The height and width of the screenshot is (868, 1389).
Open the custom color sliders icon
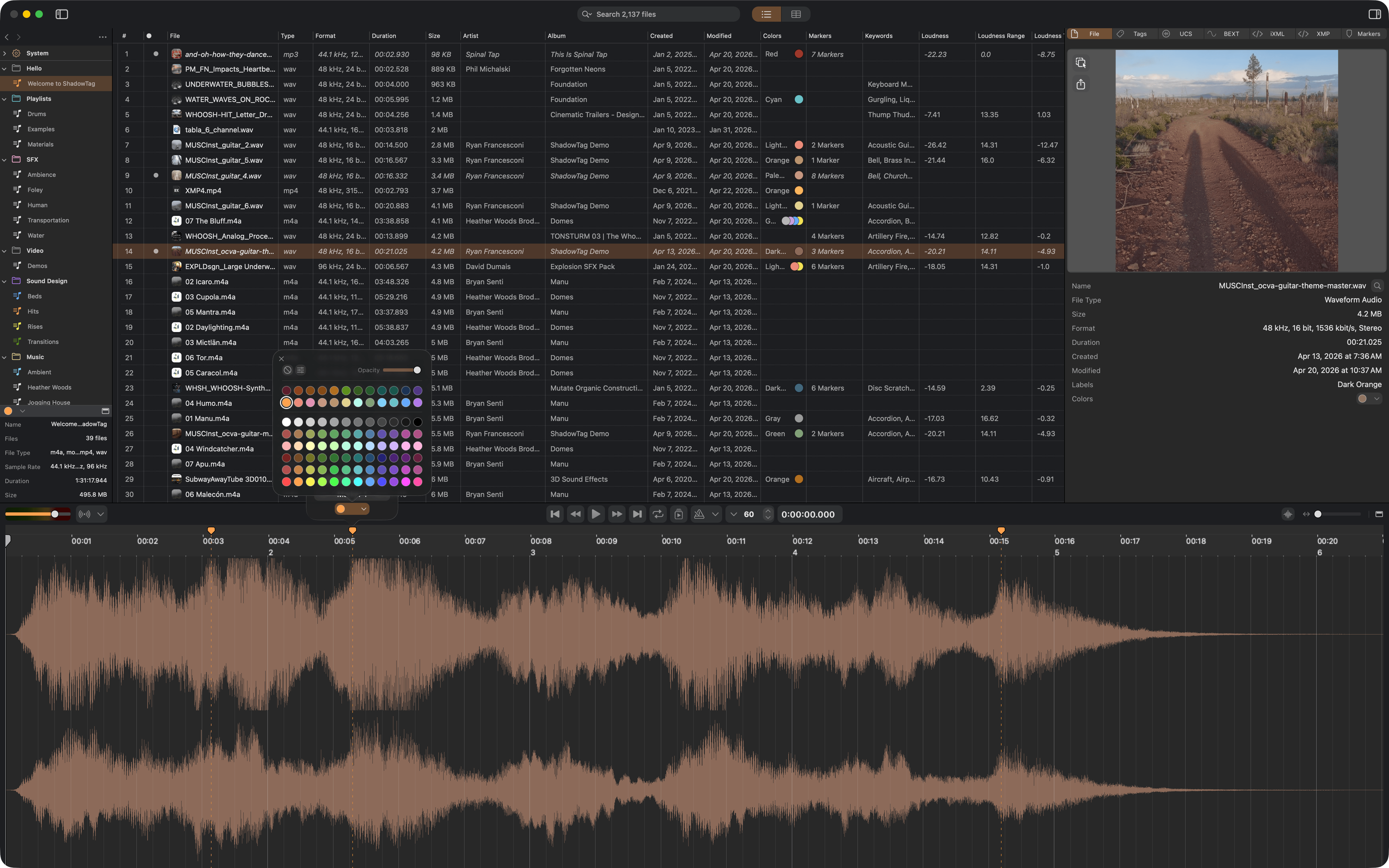(300, 370)
